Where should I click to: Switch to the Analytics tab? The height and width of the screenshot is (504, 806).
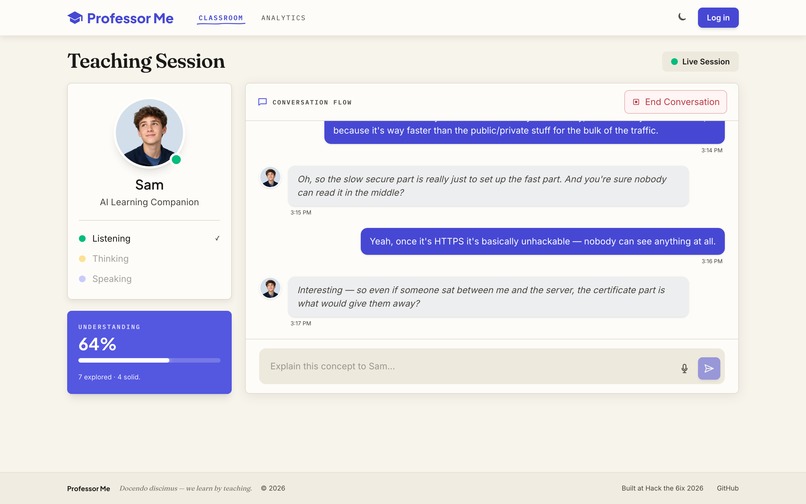283,18
